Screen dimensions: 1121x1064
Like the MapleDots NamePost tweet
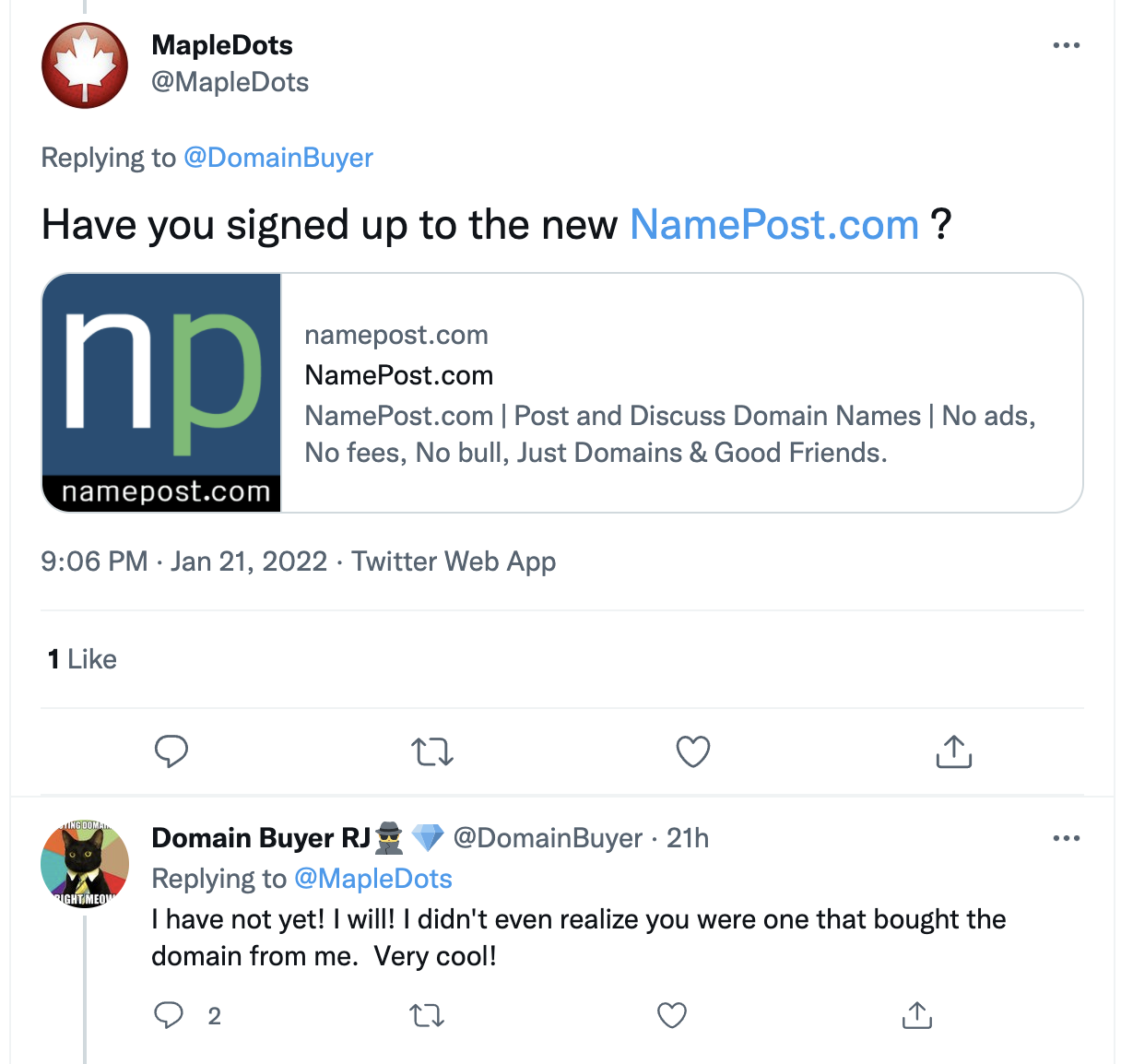(693, 751)
